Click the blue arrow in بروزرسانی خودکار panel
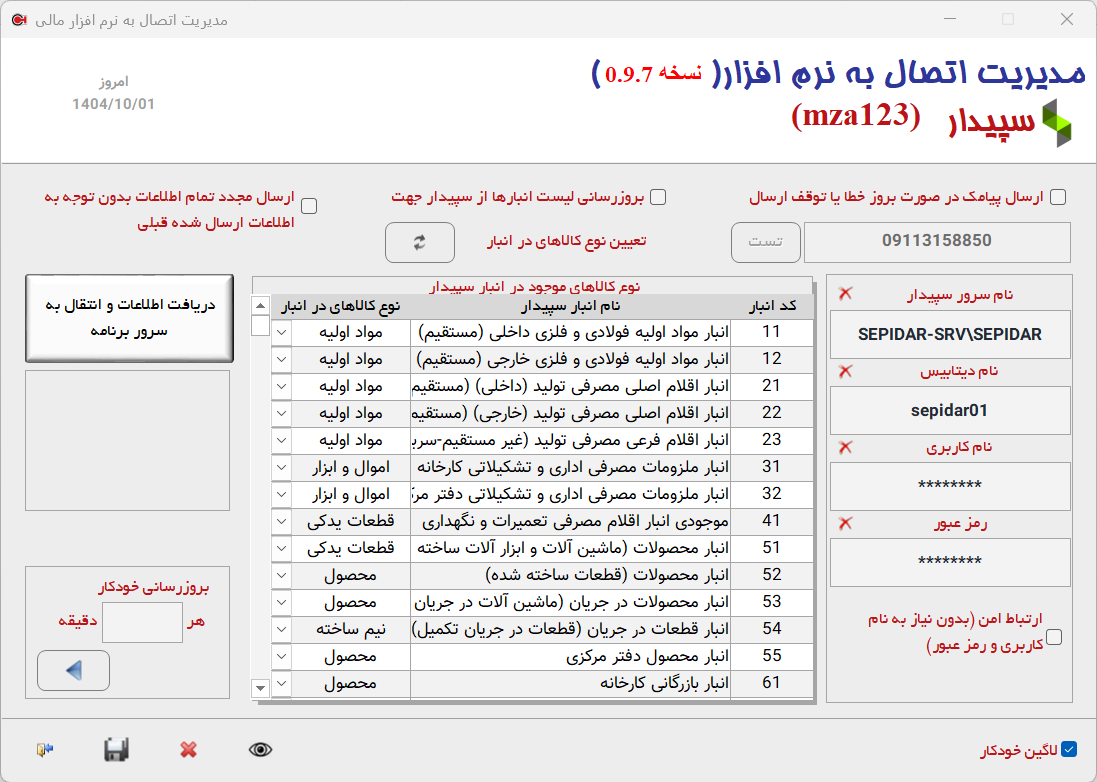The image size is (1097, 782). [72, 670]
